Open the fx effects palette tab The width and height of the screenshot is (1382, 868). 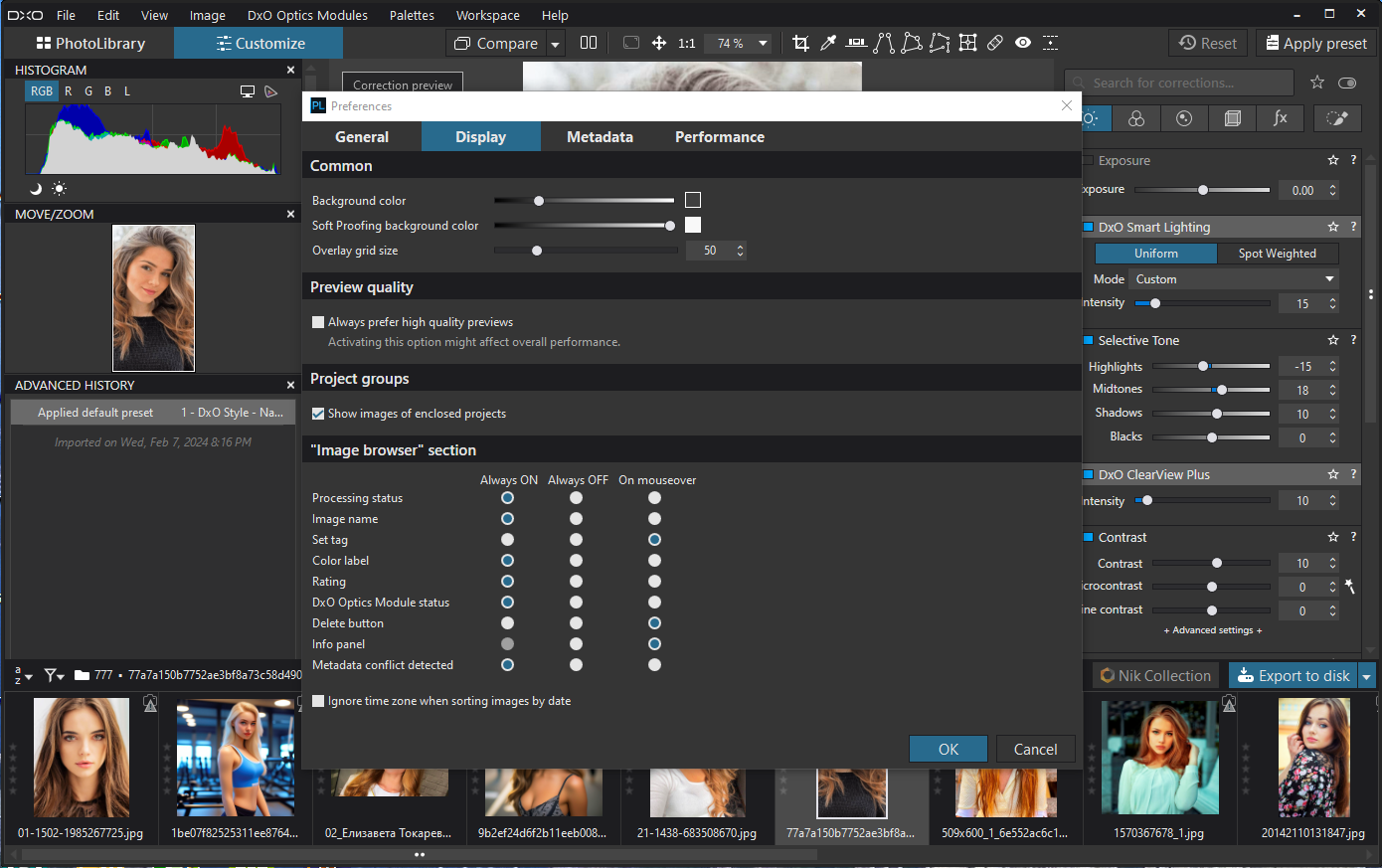(1281, 118)
